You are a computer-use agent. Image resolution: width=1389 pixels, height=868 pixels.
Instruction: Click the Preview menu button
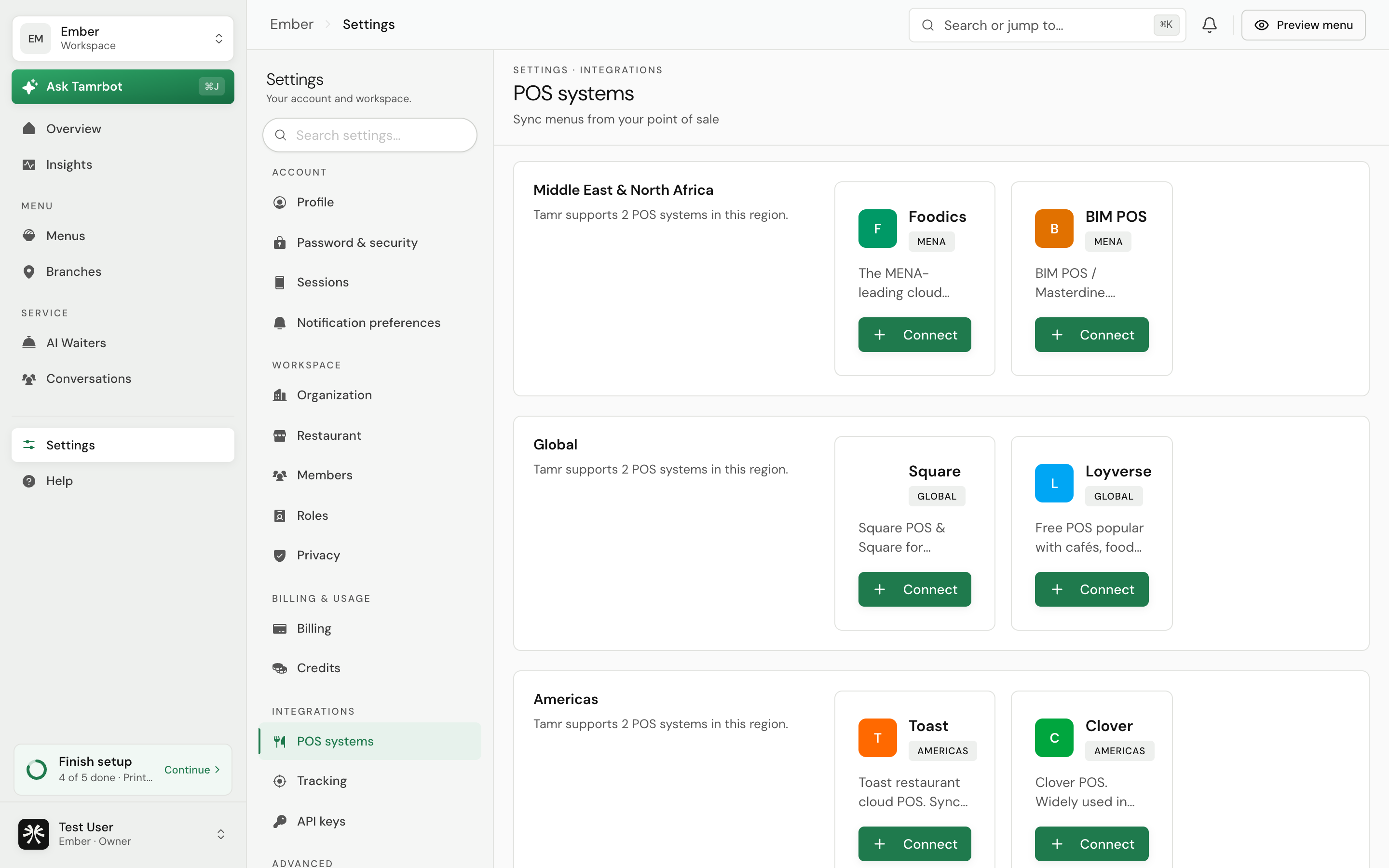(x=1303, y=25)
